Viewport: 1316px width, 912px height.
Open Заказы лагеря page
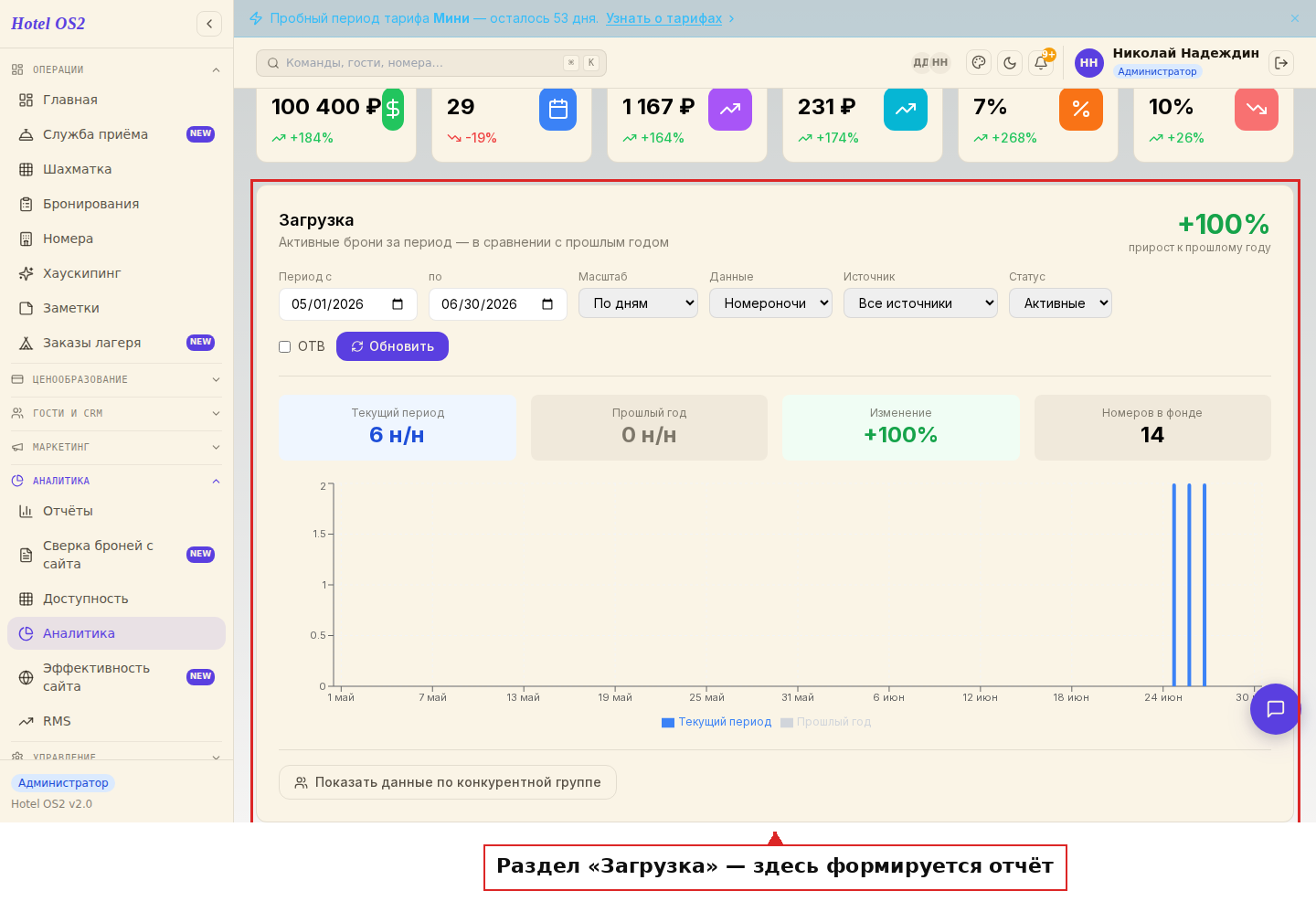(x=116, y=343)
